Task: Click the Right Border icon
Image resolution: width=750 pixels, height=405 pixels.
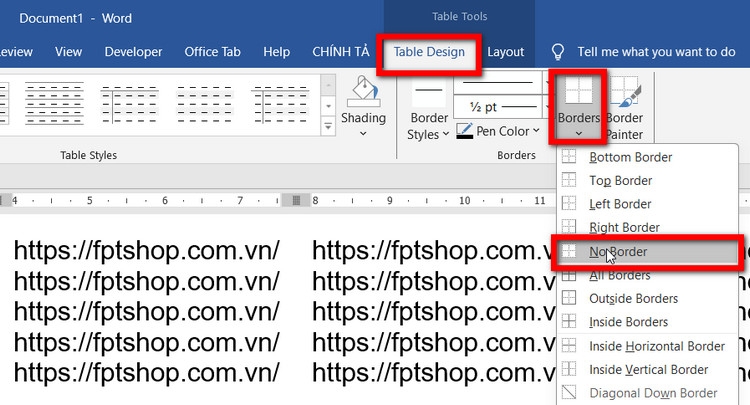Action: pos(569,226)
